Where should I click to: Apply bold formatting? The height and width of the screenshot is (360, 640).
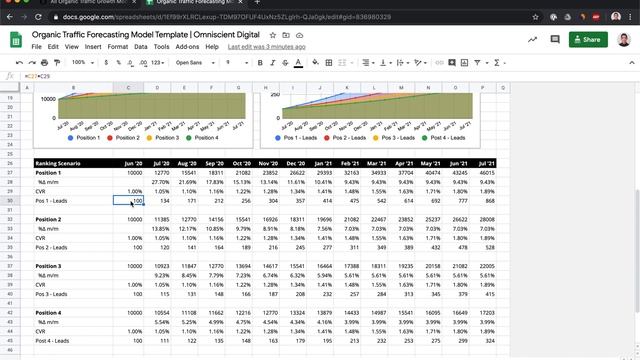point(260,62)
